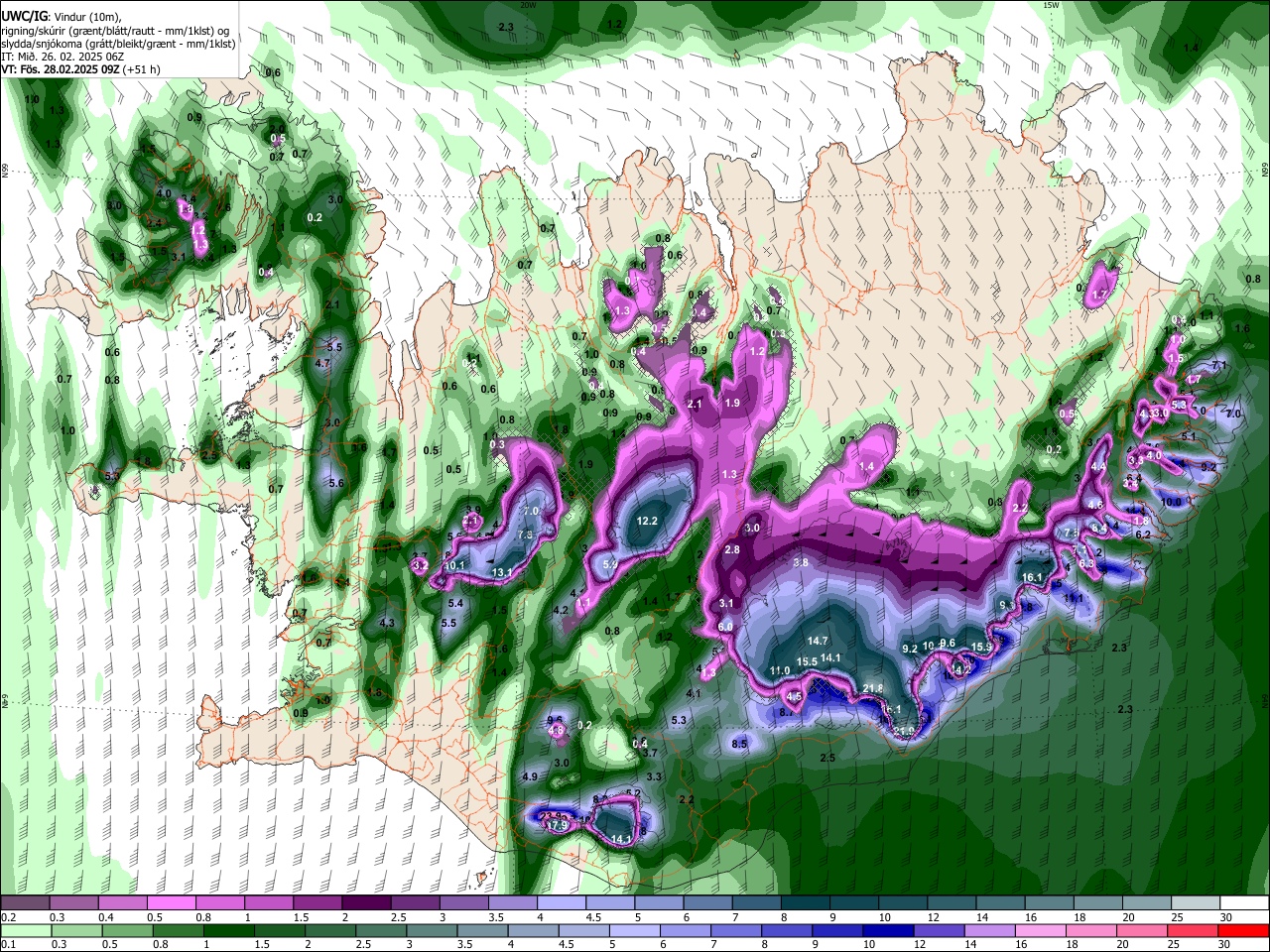1270x952 pixels.
Task: Click snow legend swatch between 4 and 4.5
Action: [562, 903]
